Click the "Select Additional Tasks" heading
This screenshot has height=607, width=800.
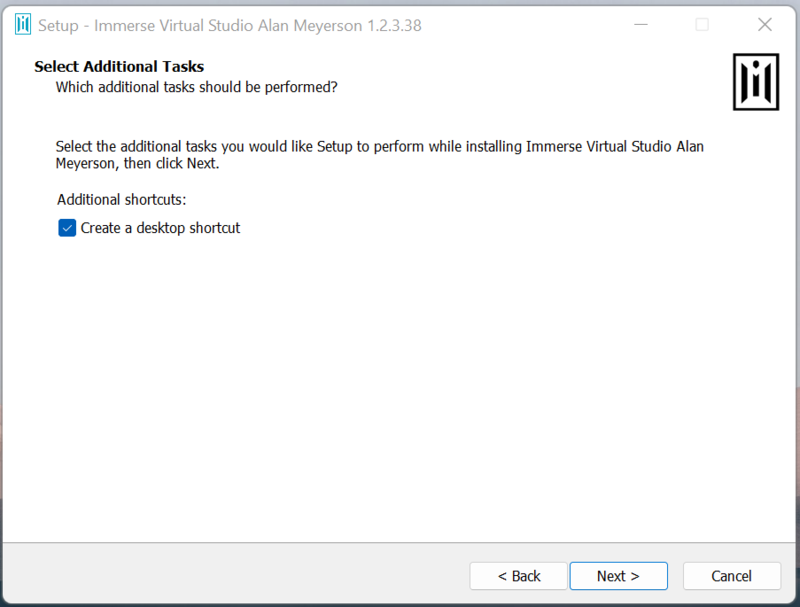pyautogui.click(x=119, y=67)
